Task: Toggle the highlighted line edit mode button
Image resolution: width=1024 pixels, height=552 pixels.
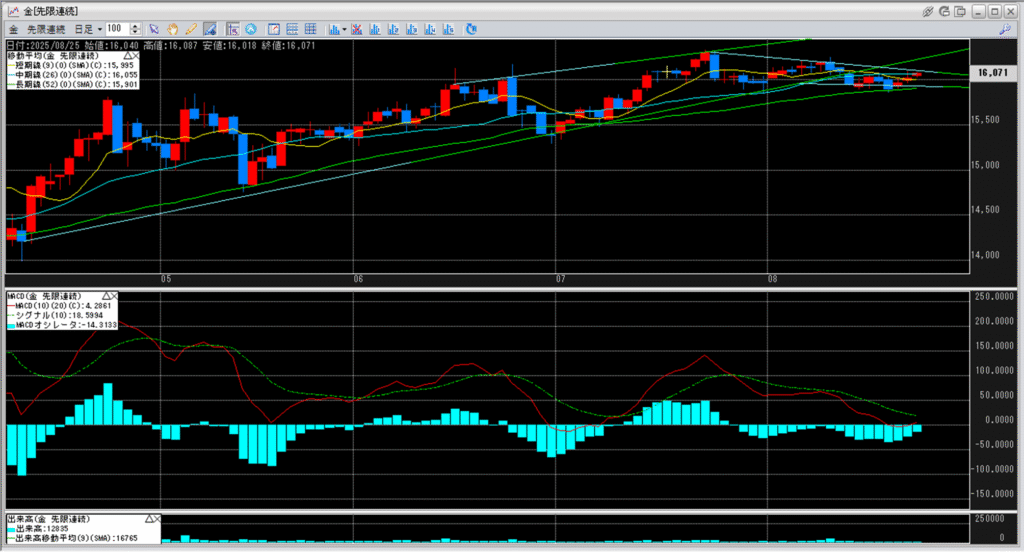Action: (210, 29)
